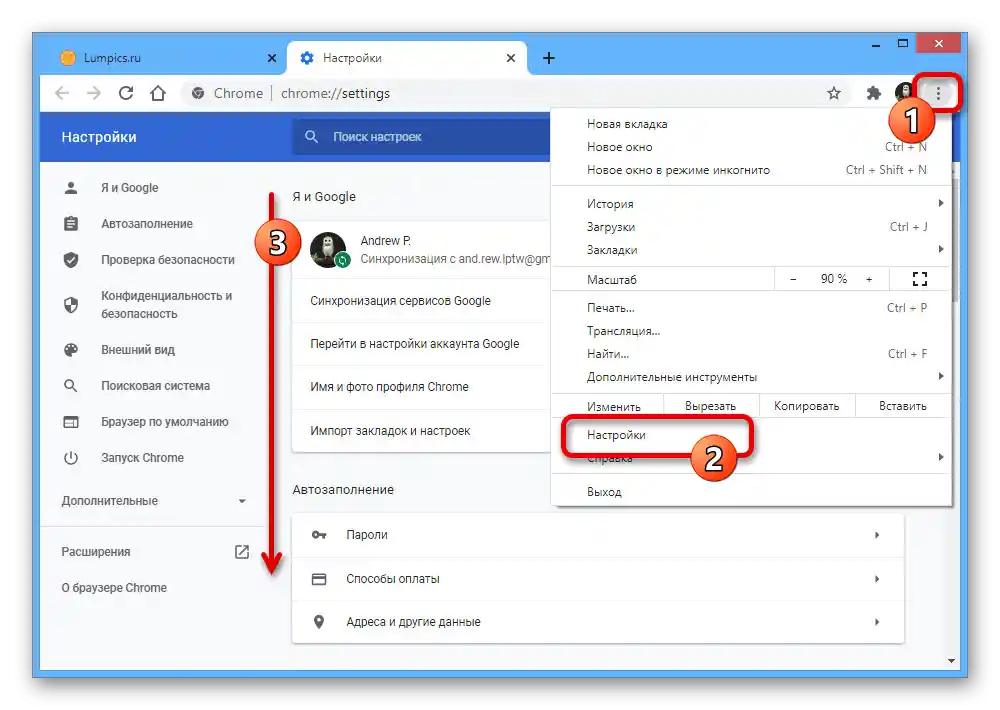This screenshot has width=1000, height=710.
Task: Open the extensions puzzle icon
Action: tap(873, 94)
